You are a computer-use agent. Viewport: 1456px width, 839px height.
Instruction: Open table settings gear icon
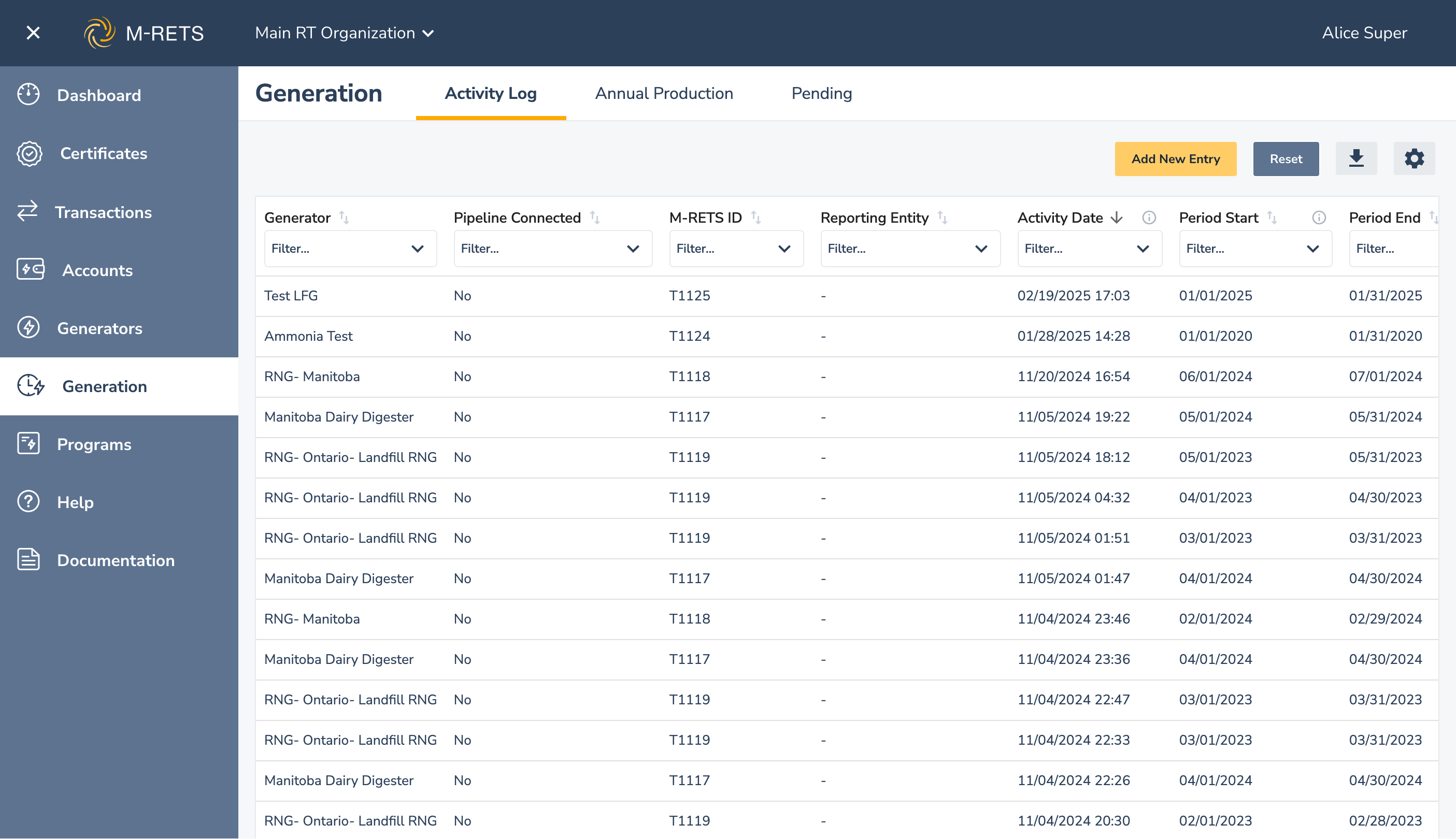click(x=1414, y=158)
